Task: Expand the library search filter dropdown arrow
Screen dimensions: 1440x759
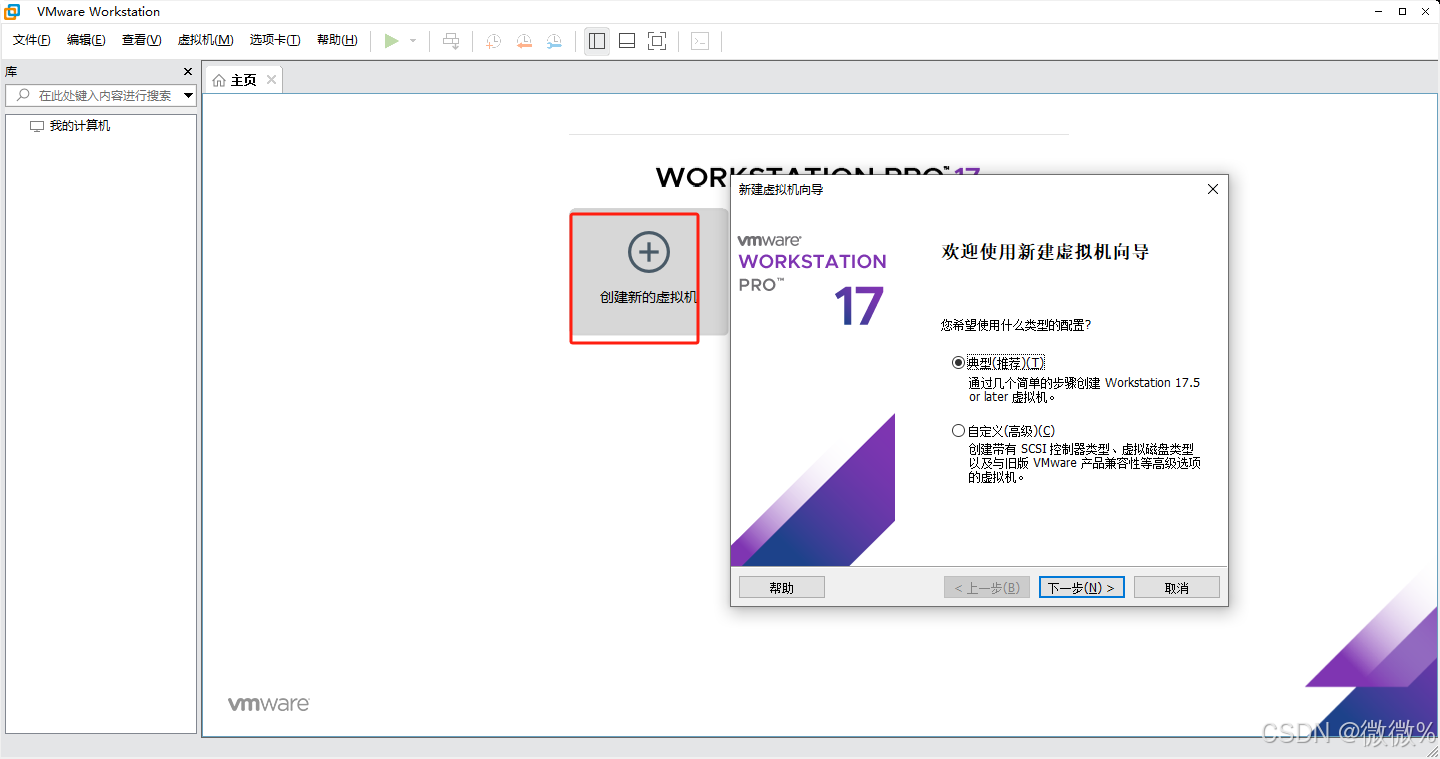Action: (x=189, y=96)
